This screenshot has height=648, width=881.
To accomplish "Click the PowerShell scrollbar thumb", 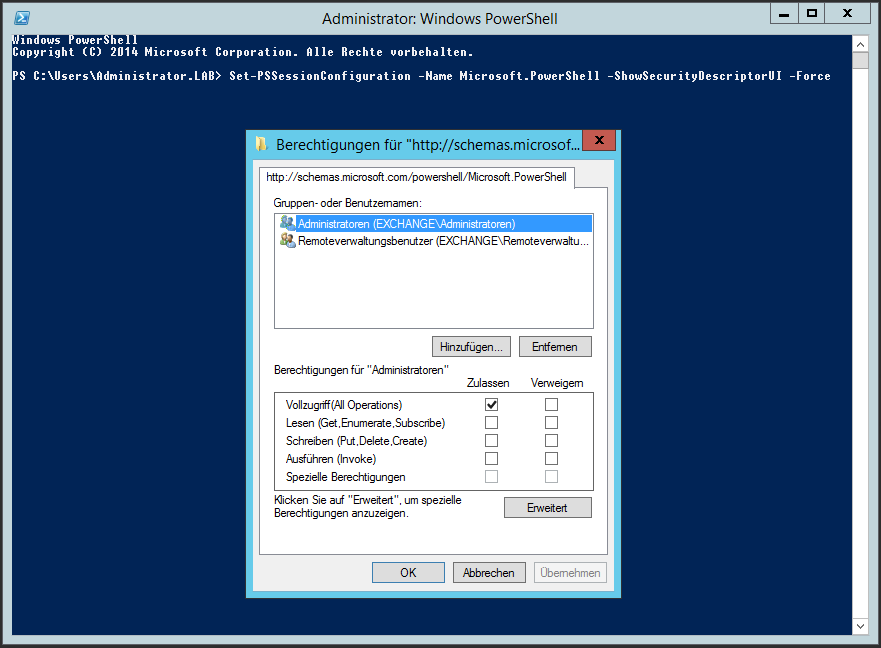I will 860,60.
